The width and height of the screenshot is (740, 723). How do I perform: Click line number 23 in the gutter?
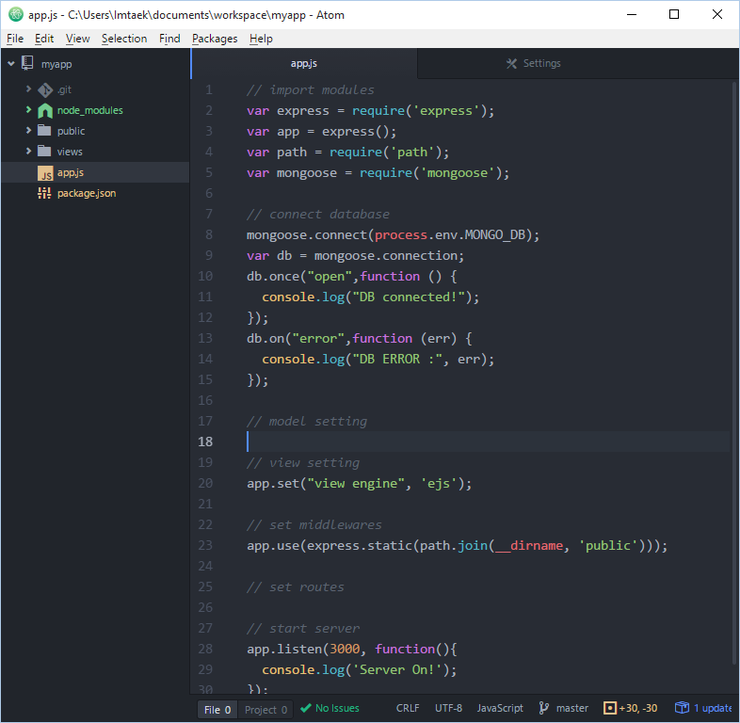(205, 545)
